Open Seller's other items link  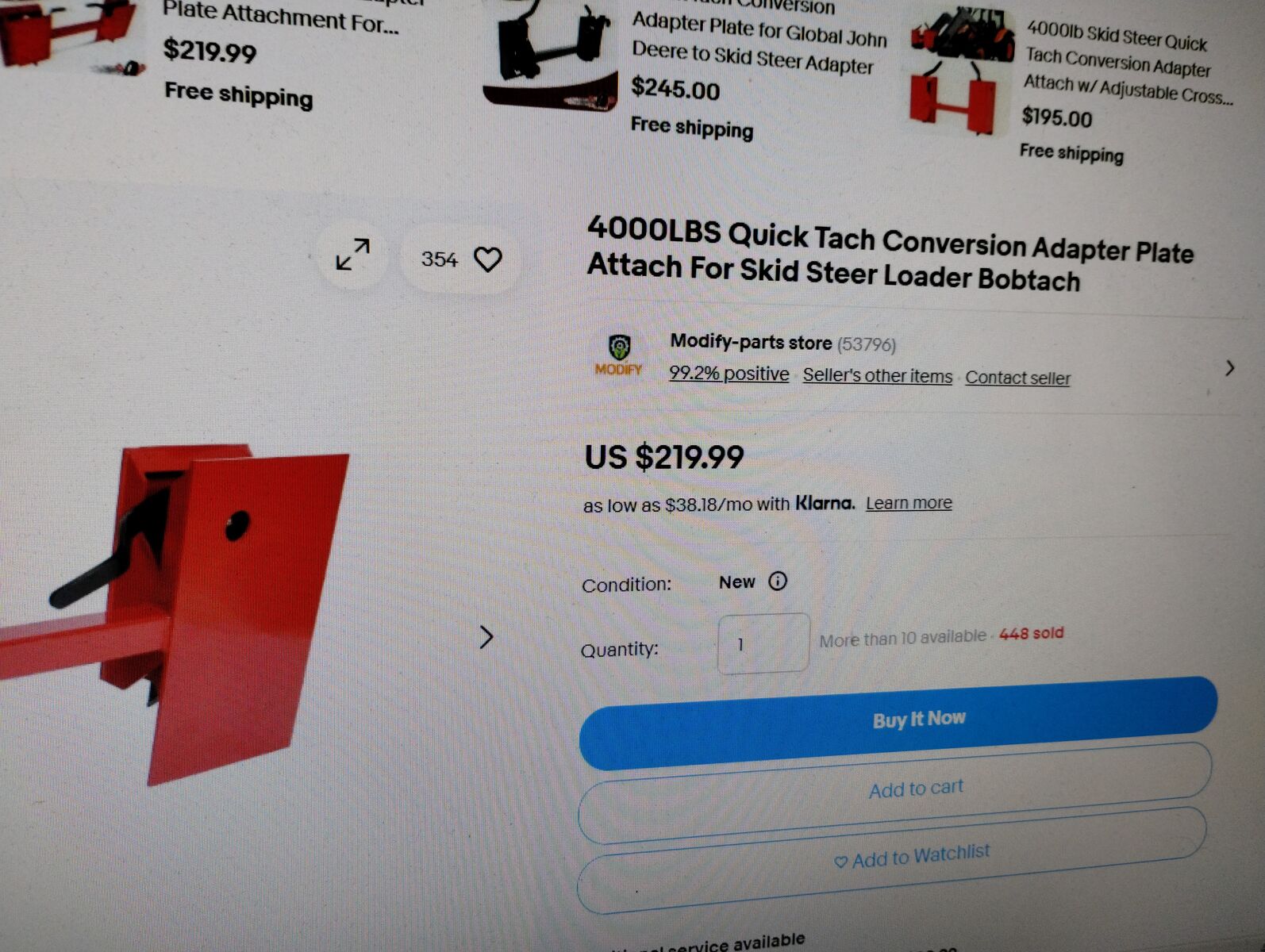877,375
